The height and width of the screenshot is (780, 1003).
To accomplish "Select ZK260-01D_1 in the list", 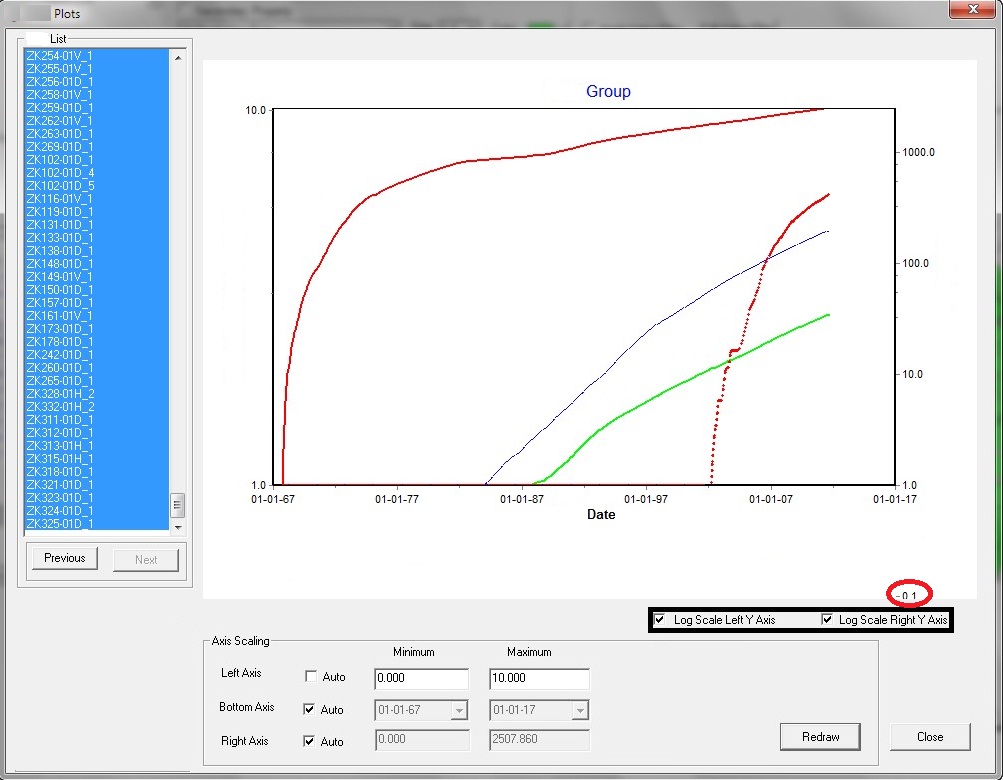I will coord(97,368).
